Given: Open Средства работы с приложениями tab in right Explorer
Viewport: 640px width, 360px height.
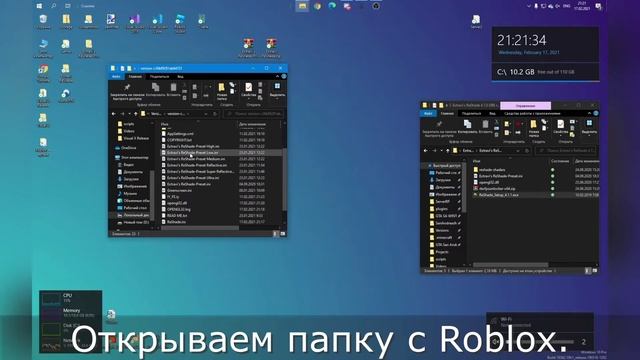Looking at the screenshot, I should click(532, 113).
